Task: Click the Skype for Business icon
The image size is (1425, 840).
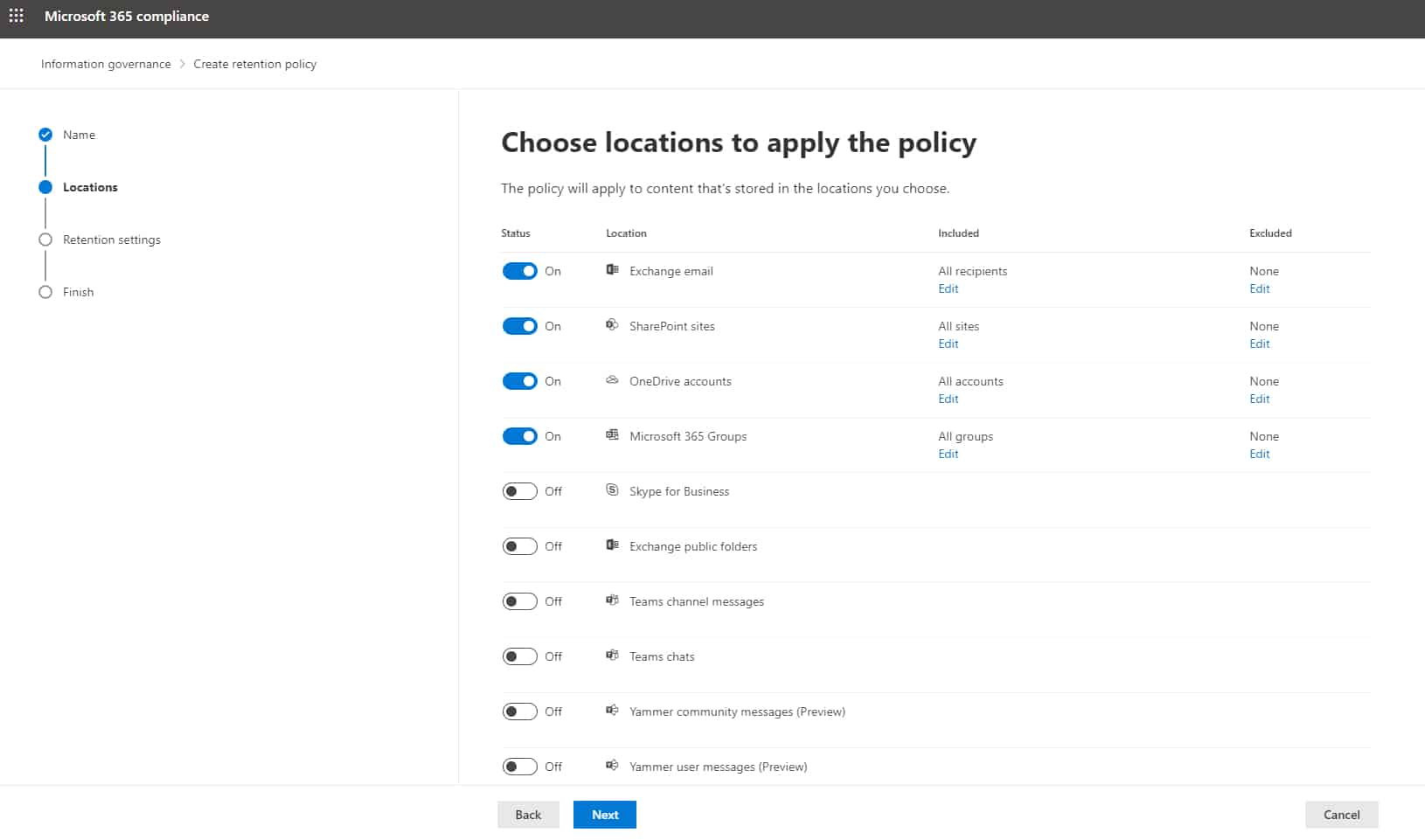Action: point(612,490)
